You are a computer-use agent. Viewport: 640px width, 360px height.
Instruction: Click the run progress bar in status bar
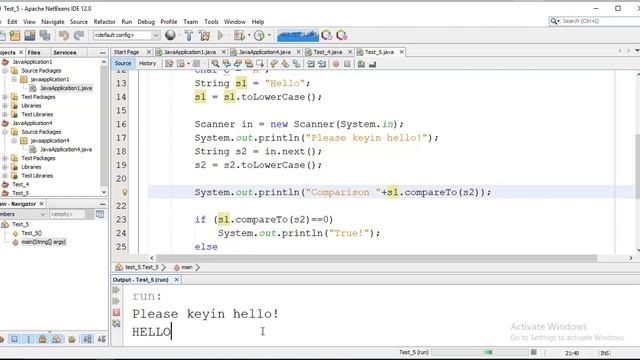(480, 352)
